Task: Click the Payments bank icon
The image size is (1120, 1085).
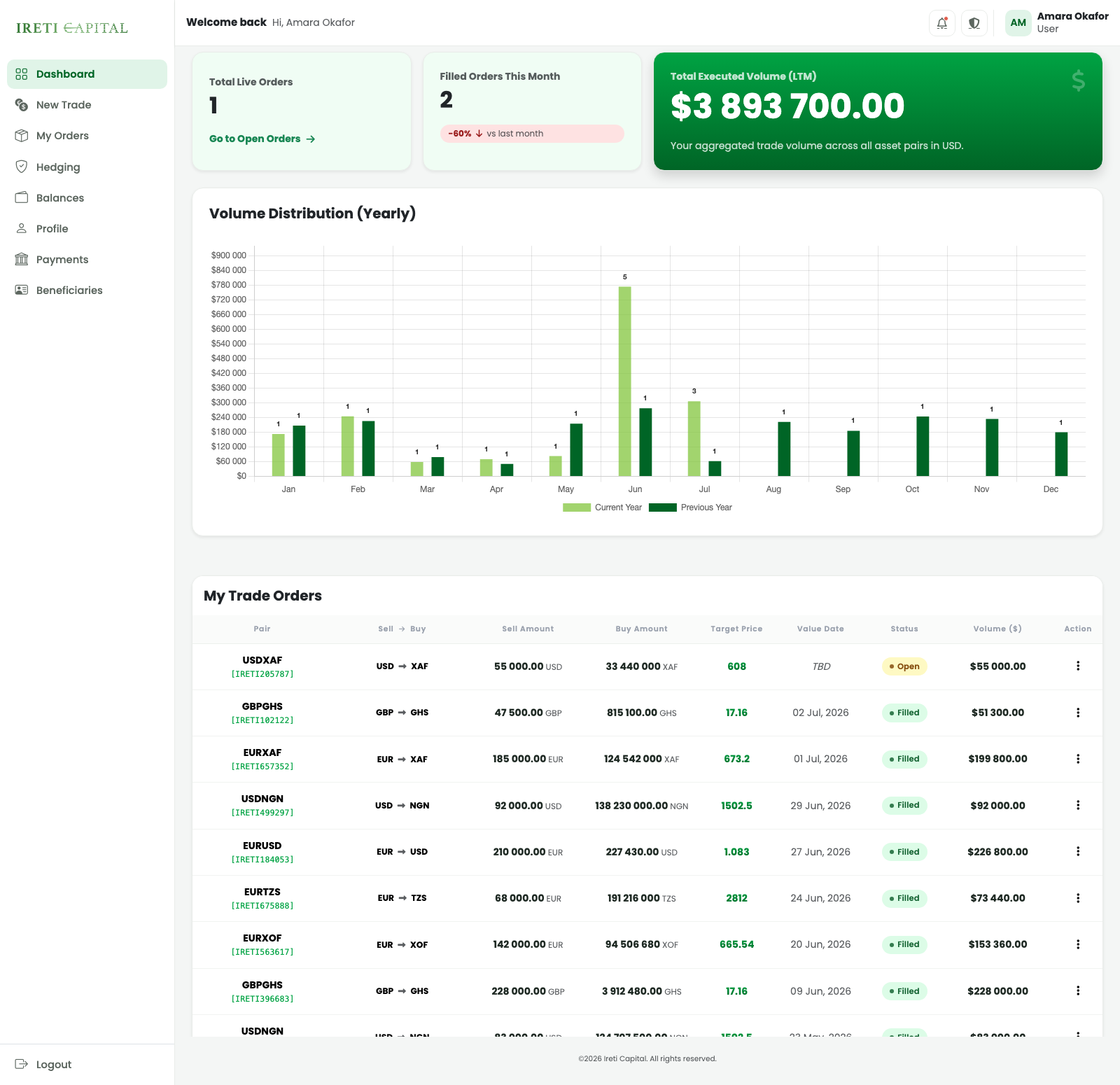Action: coord(22,259)
